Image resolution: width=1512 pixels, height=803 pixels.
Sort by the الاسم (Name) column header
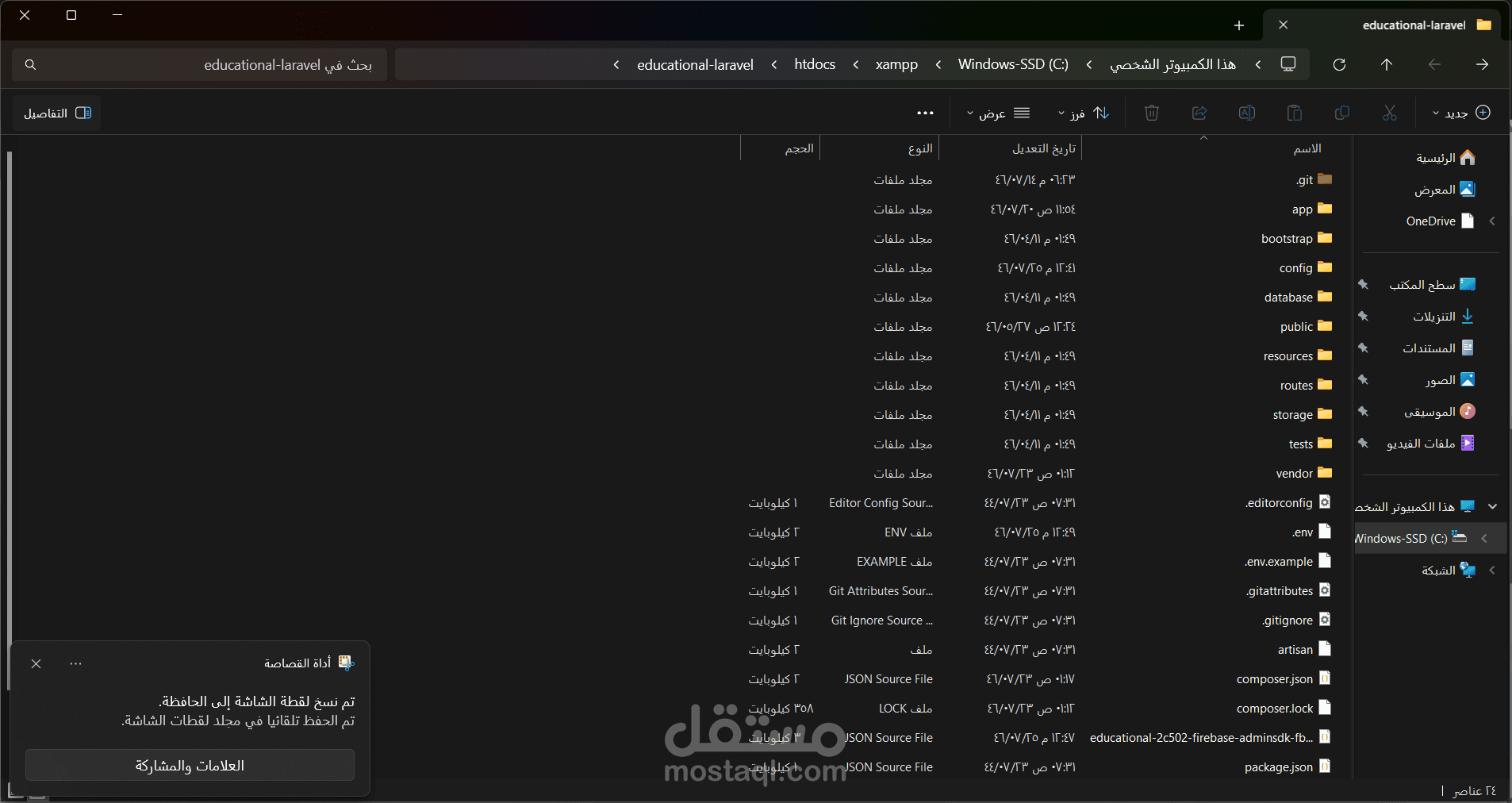(1217, 148)
